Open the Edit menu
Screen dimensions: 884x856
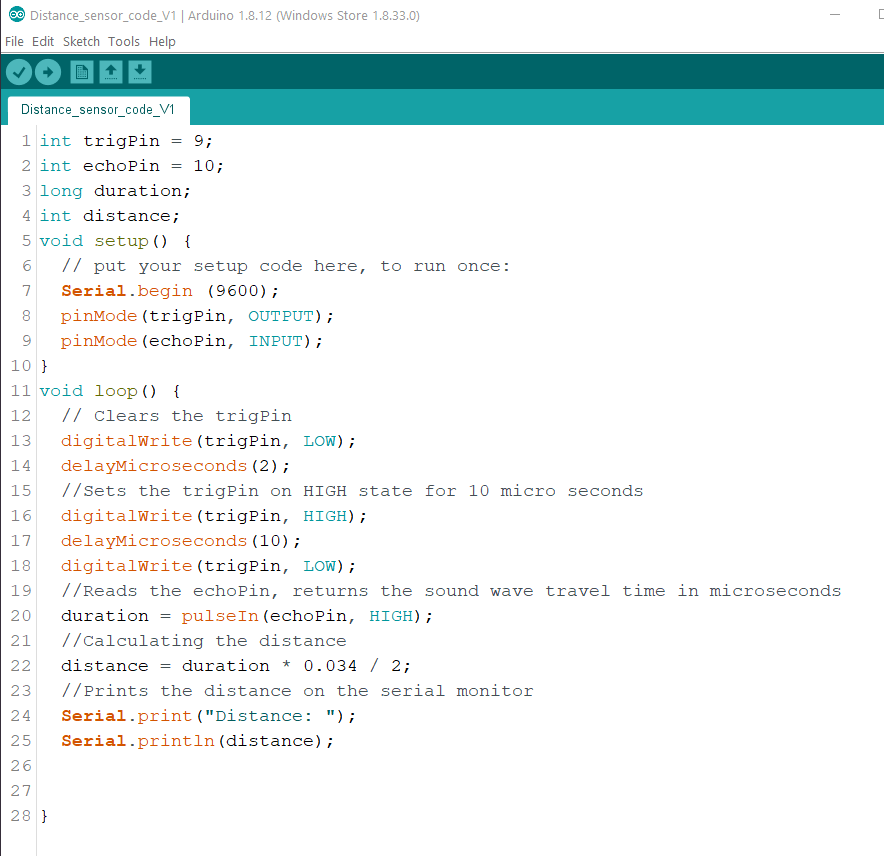tap(43, 41)
